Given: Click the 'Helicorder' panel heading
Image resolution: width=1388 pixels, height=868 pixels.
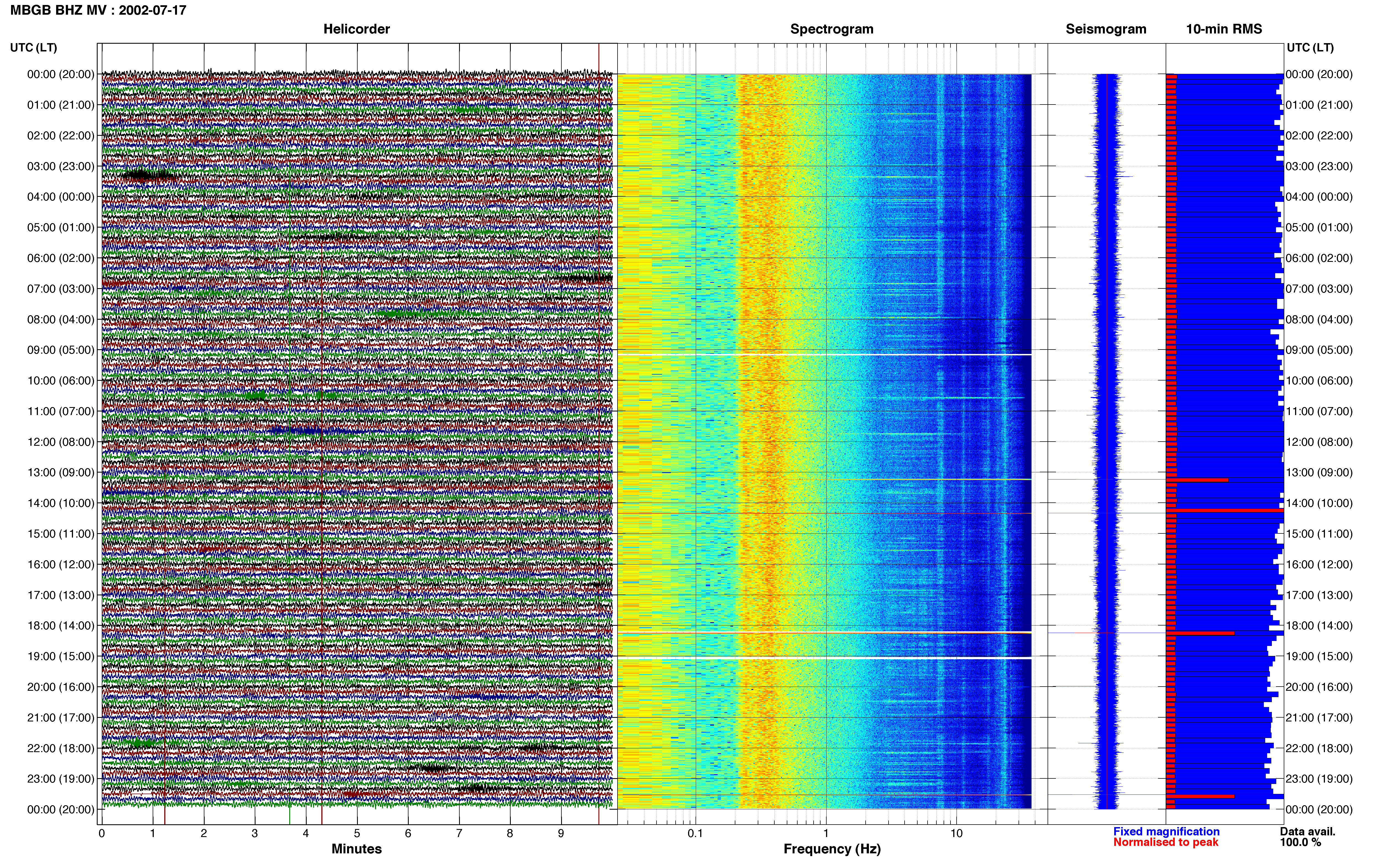Looking at the screenshot, I should [x=356, y=29].
